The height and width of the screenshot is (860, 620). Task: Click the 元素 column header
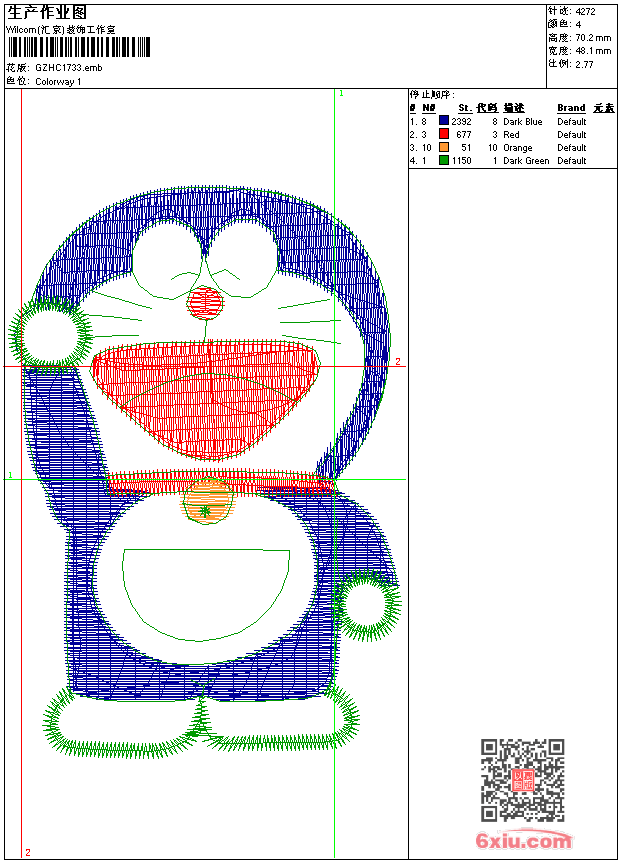click(604, 108)
